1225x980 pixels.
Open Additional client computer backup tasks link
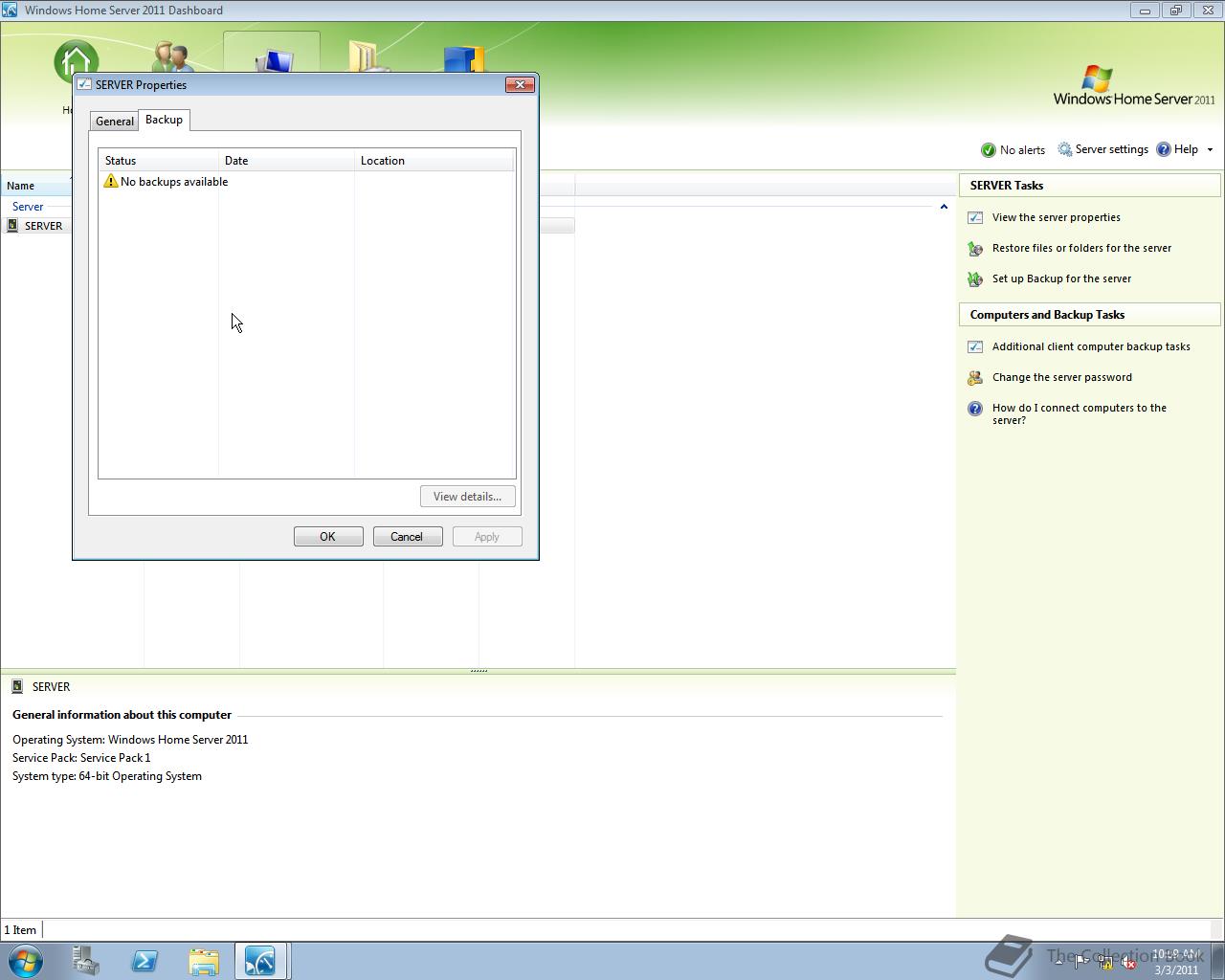point(1091,346)
